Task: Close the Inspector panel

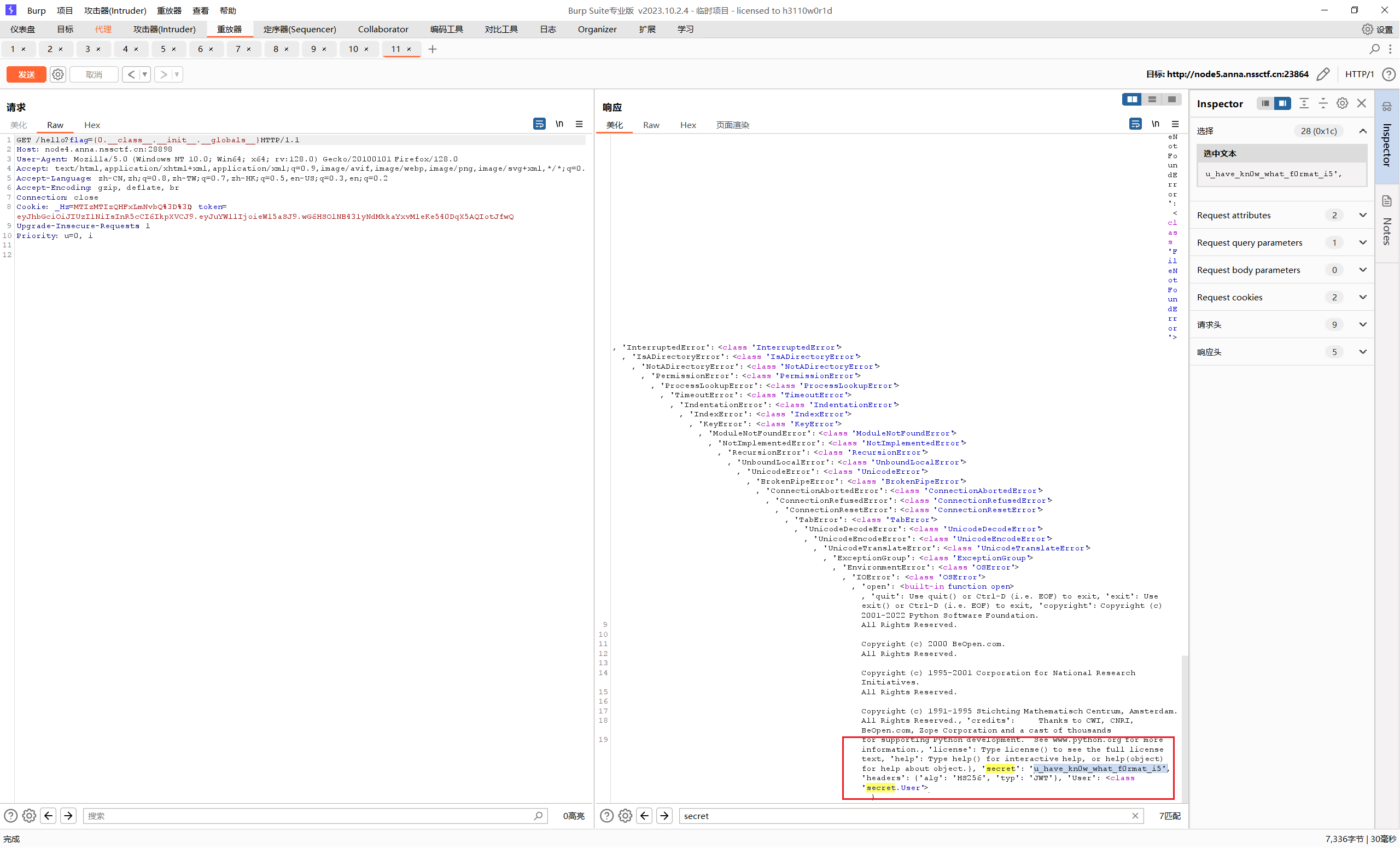Action: point(1361,103)
